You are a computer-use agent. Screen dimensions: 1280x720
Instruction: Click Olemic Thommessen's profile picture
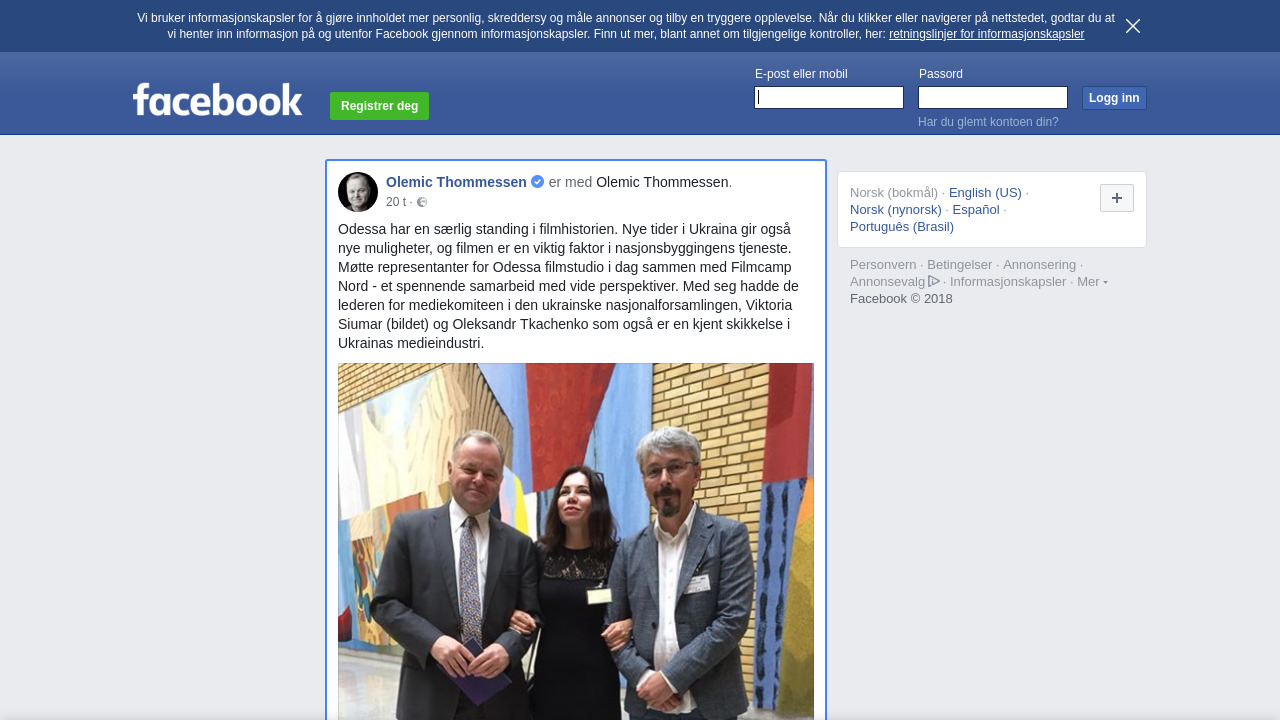(x=358, y=192)
